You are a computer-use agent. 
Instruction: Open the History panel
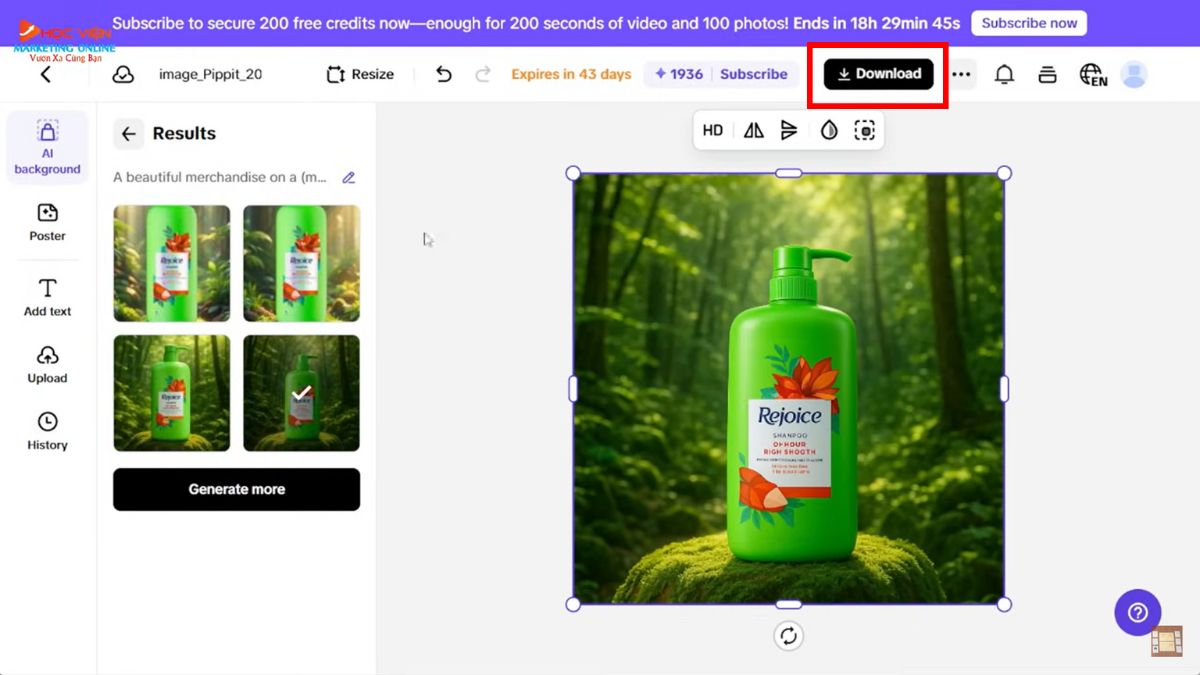point(47,431)
